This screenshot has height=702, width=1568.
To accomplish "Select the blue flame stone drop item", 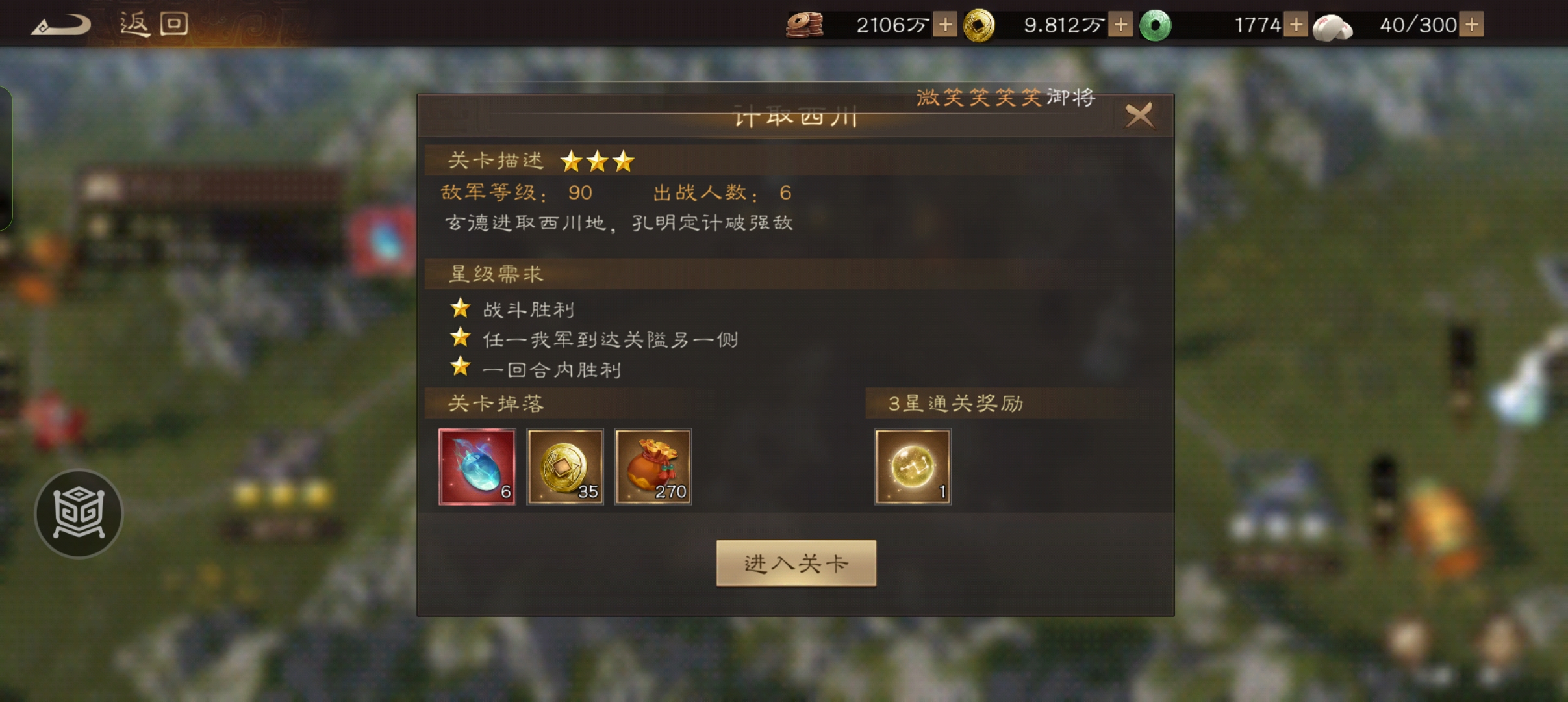I will 477,467.
